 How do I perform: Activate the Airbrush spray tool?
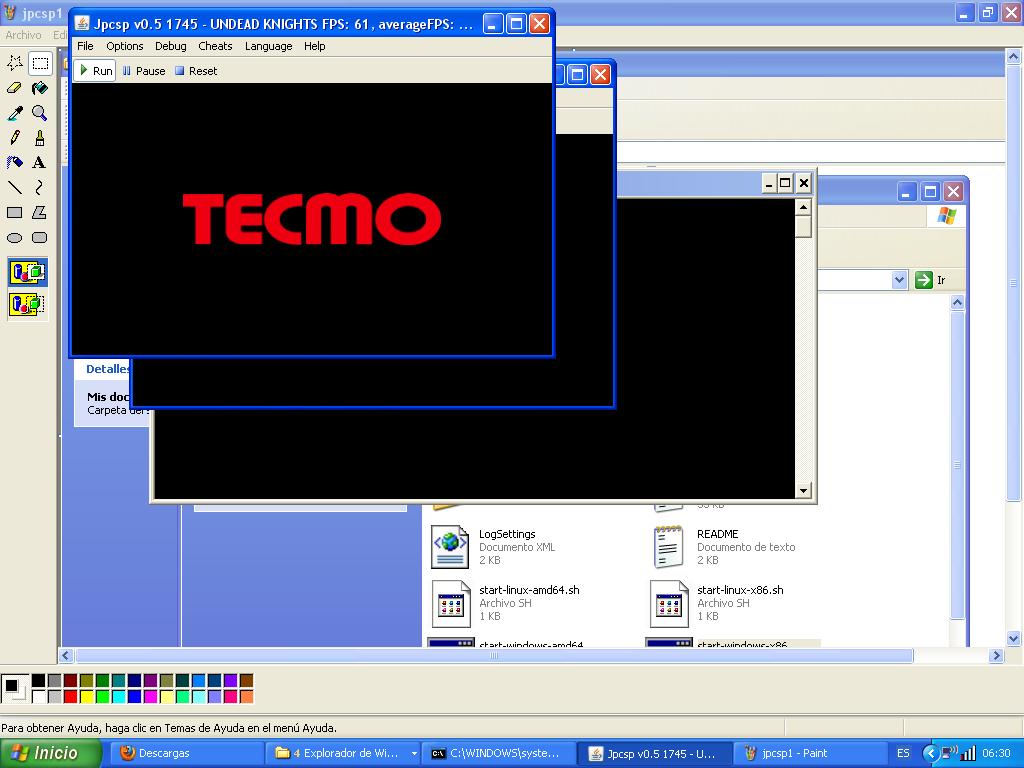[x=40, y=138]
